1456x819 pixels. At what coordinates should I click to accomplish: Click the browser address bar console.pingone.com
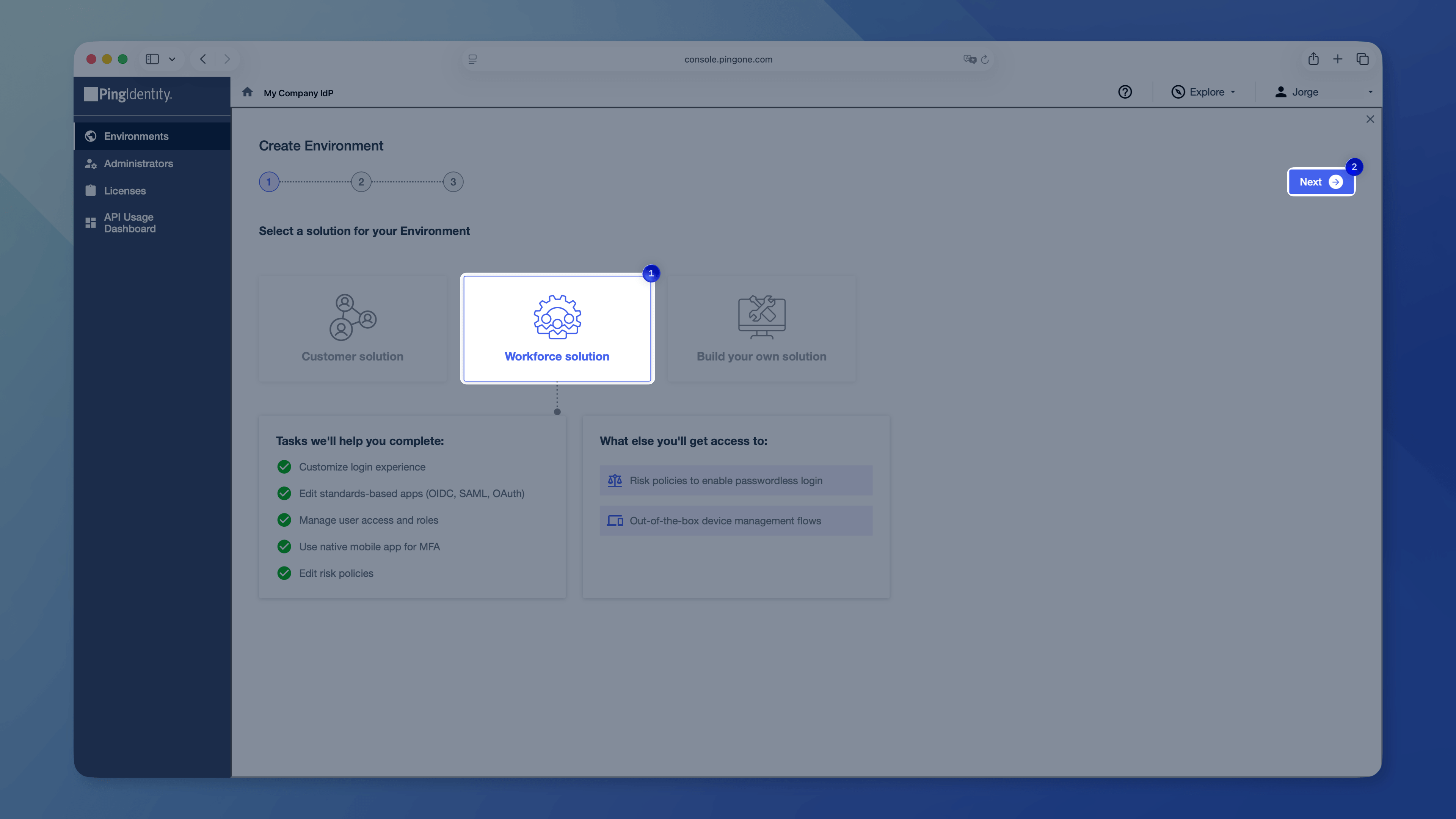pyautogui.click(x=728, y=60)
